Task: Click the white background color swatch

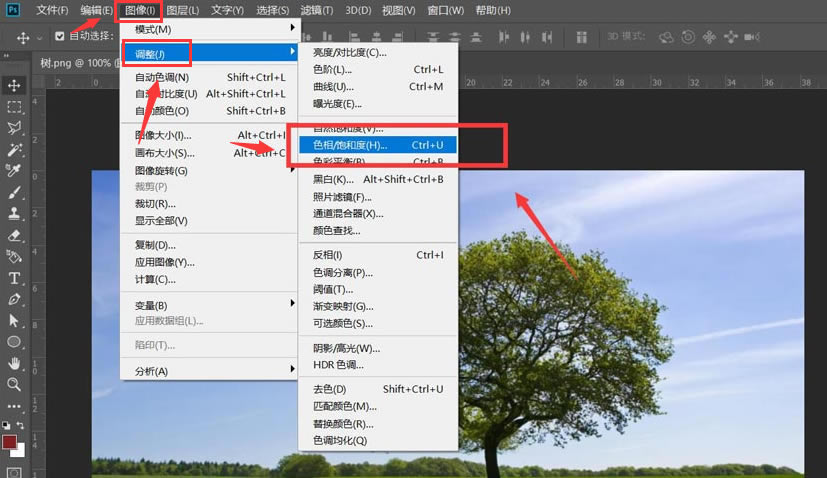Action: (x=20, y=451)
